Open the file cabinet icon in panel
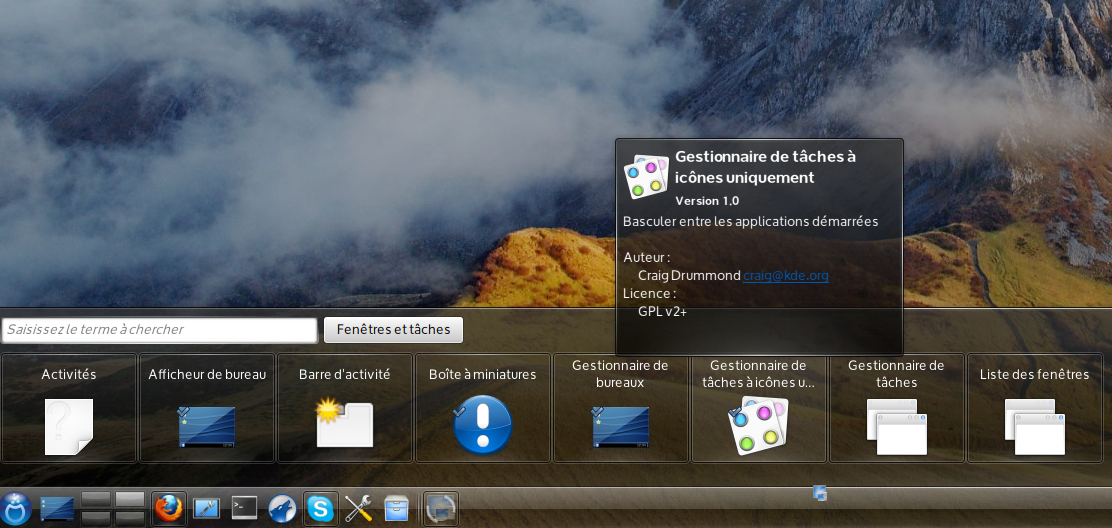The width and height of the screenshot is (1112, 528). coord(396,509)
